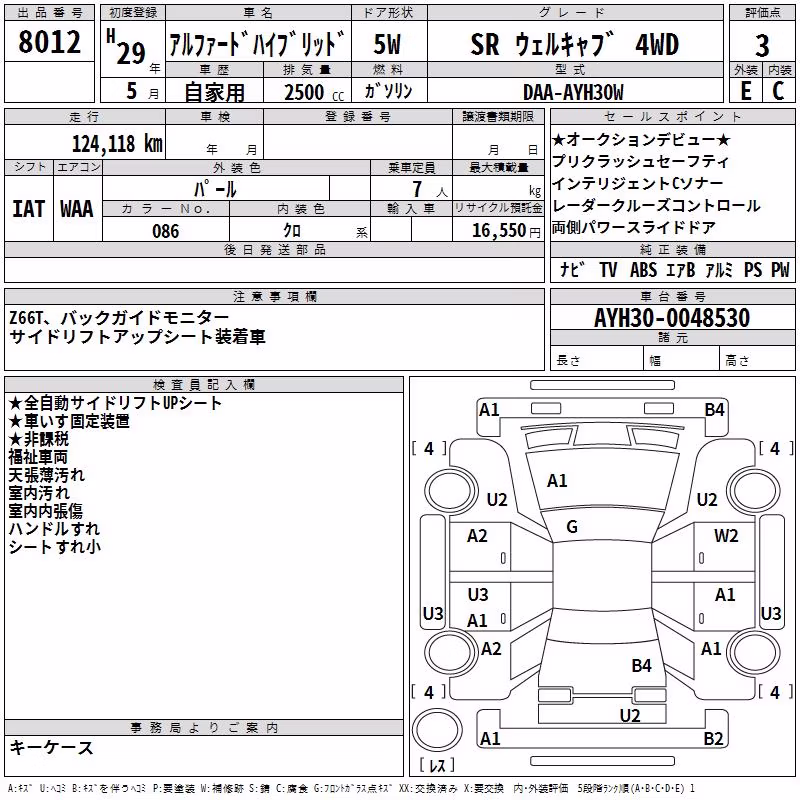Click the 後日発送部品 header
This screenshot has width=800, height=800.
coord(274,249)
